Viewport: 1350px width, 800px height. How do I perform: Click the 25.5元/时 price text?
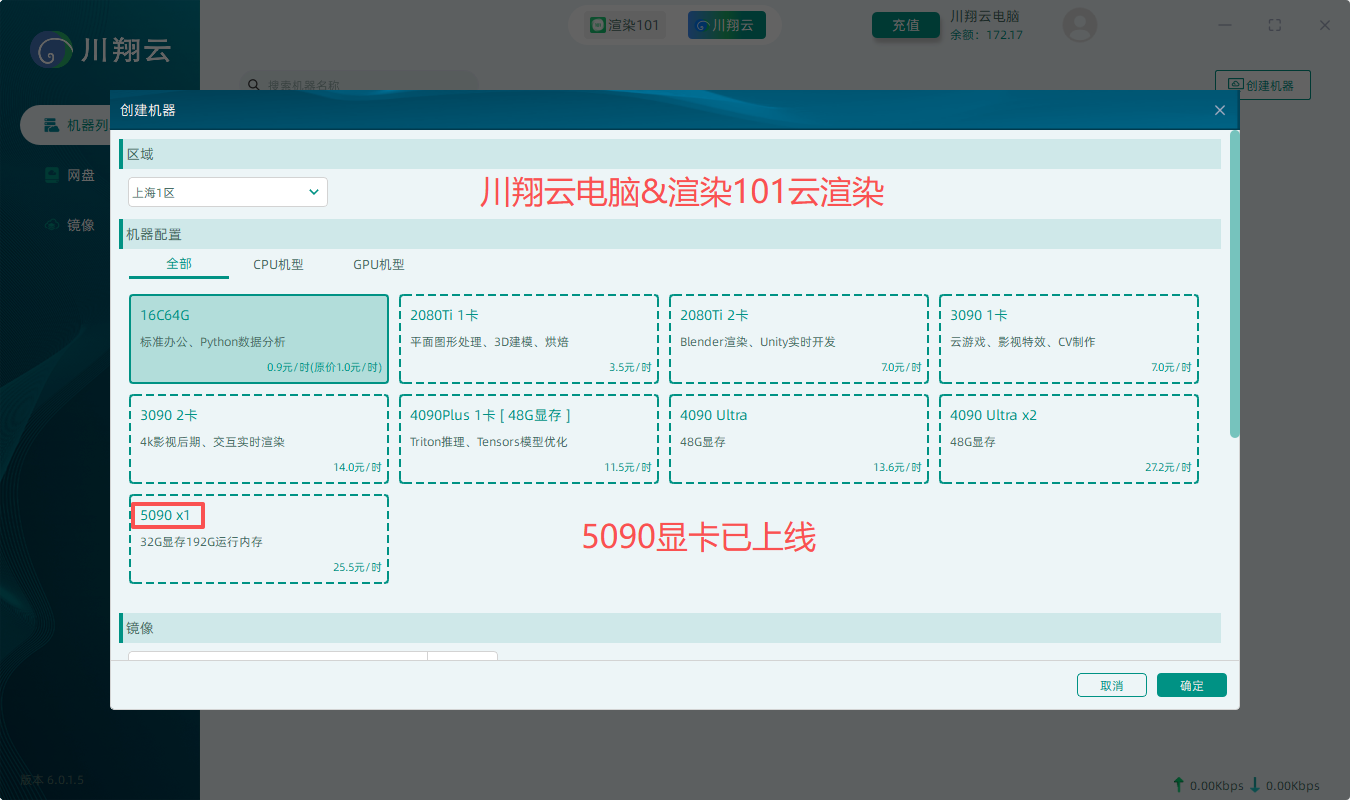(357, 568)
